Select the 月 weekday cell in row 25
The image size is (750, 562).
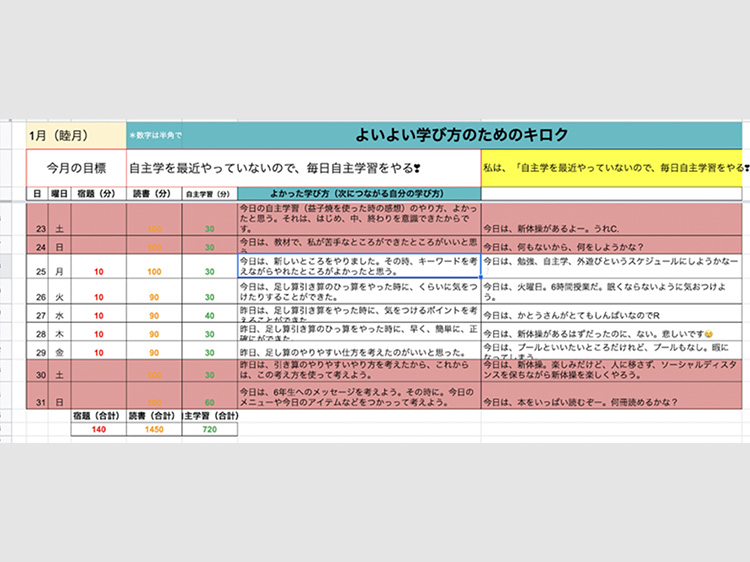59,266
